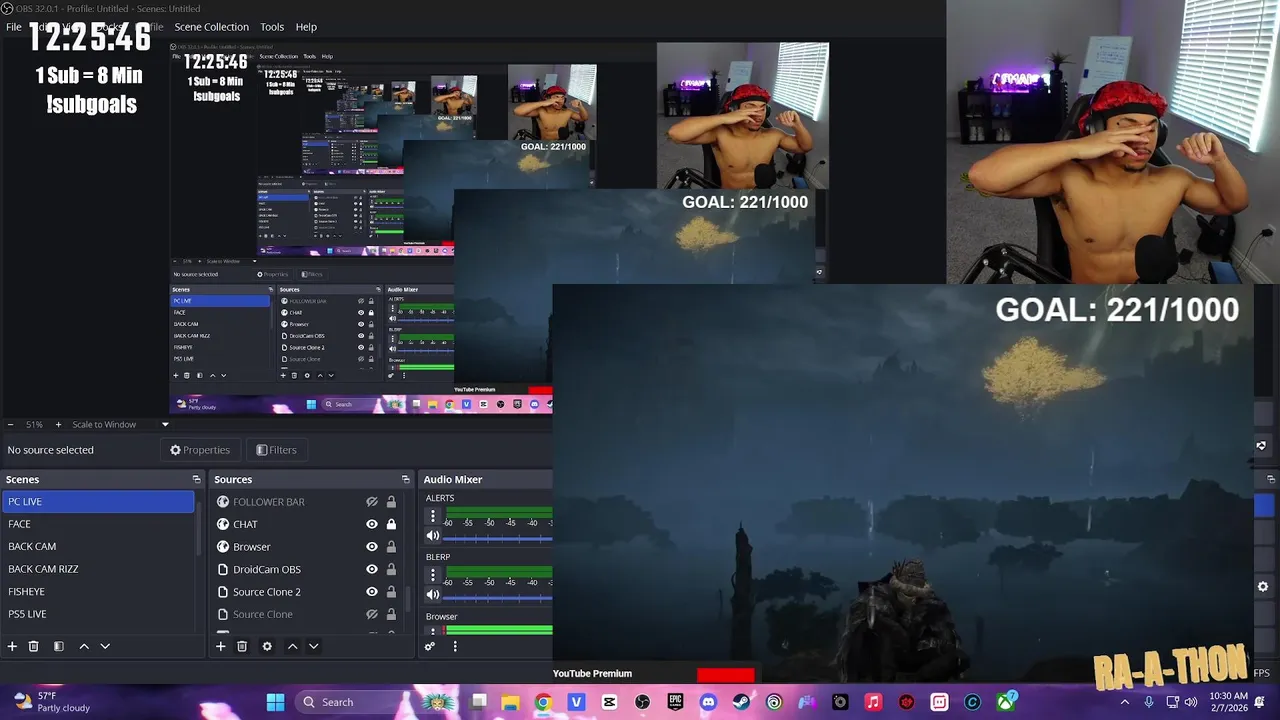1280x720 pixels.
Task: Open Epic Games Launcher from taskbar
Action: pyautogui.click(x=675, y=702)
